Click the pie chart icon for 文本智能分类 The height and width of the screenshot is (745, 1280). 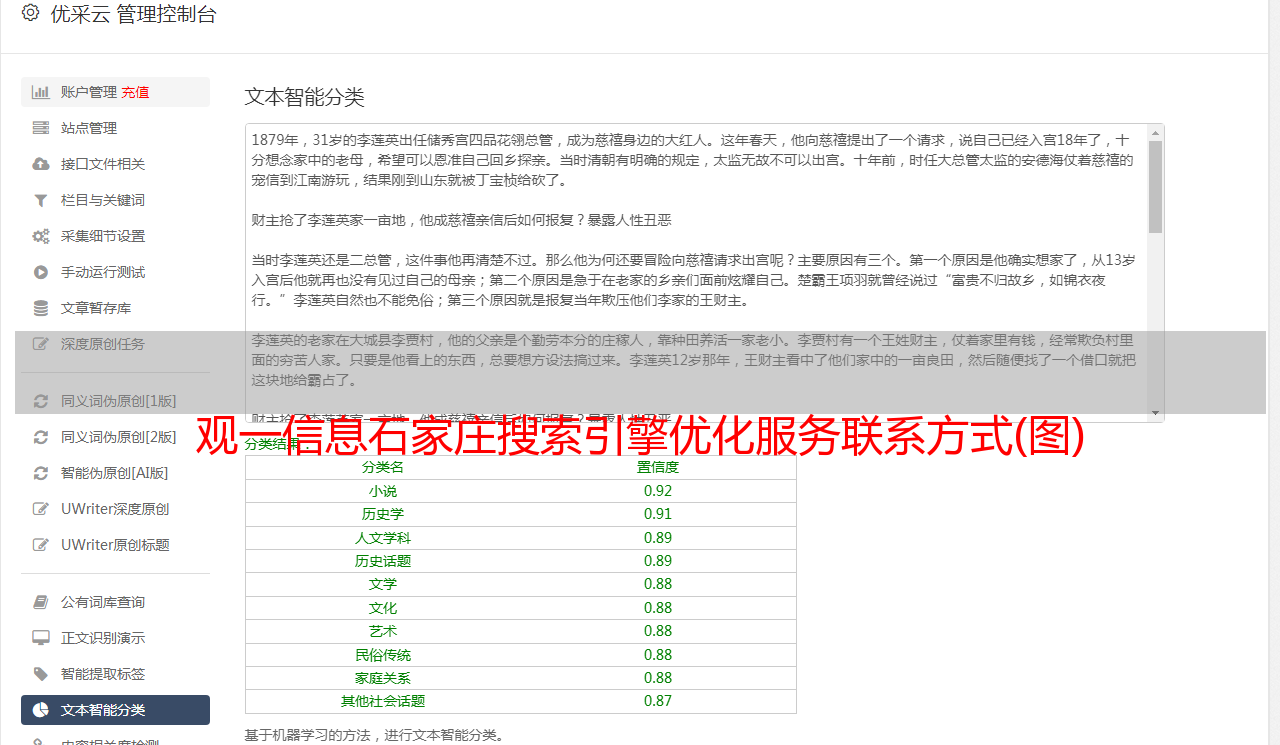click(41, 710)
